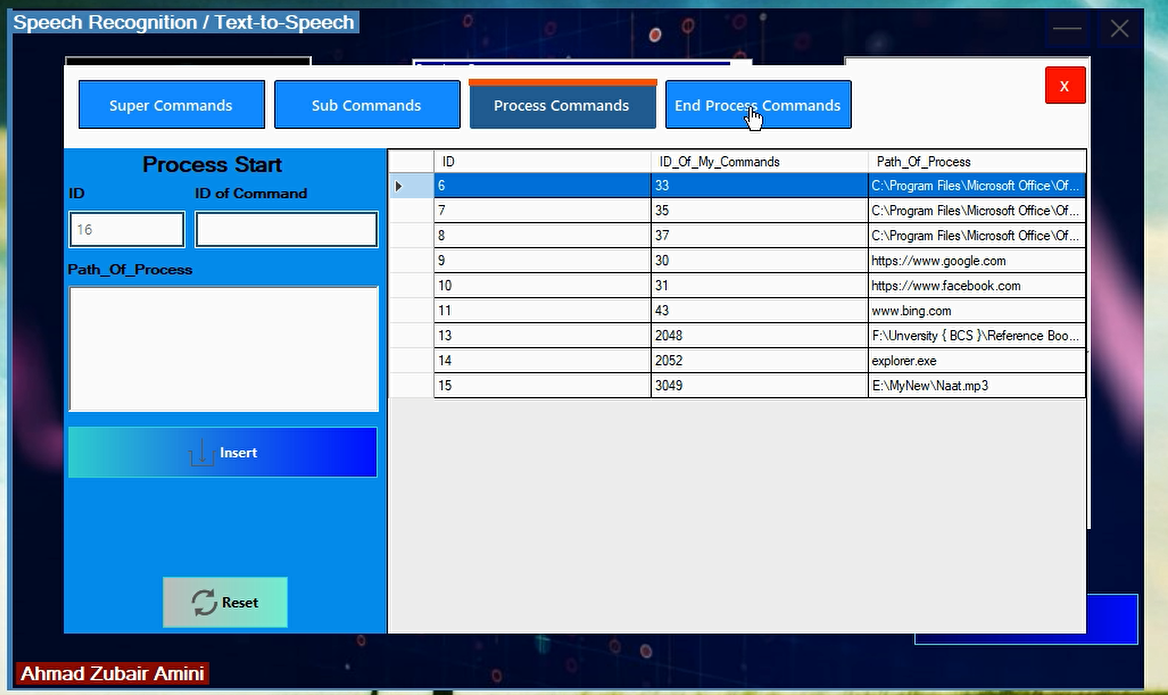Open the Super Commands tab
This screenshot has height=695, width=1168.
(171, 105)
